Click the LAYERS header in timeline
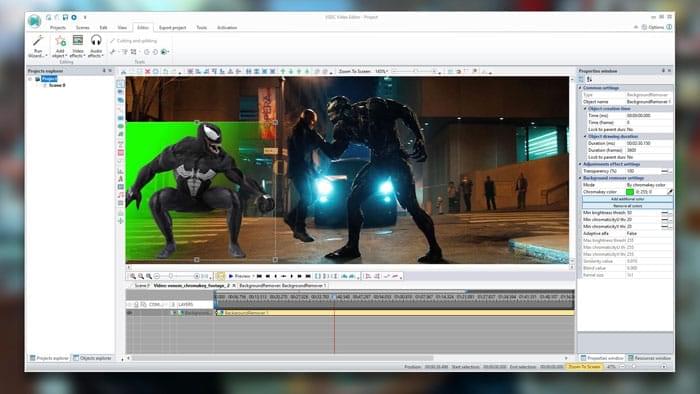The image size is (700, 394). [x=185, y=304]
